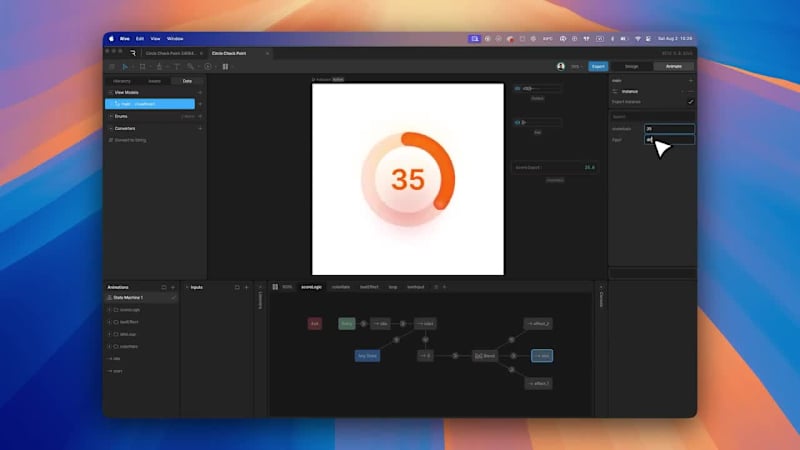The height and width of the screenshot is (450, 800).
Task: Select the Bone tool in the toolbar
Action: click(x=190, y=66)
